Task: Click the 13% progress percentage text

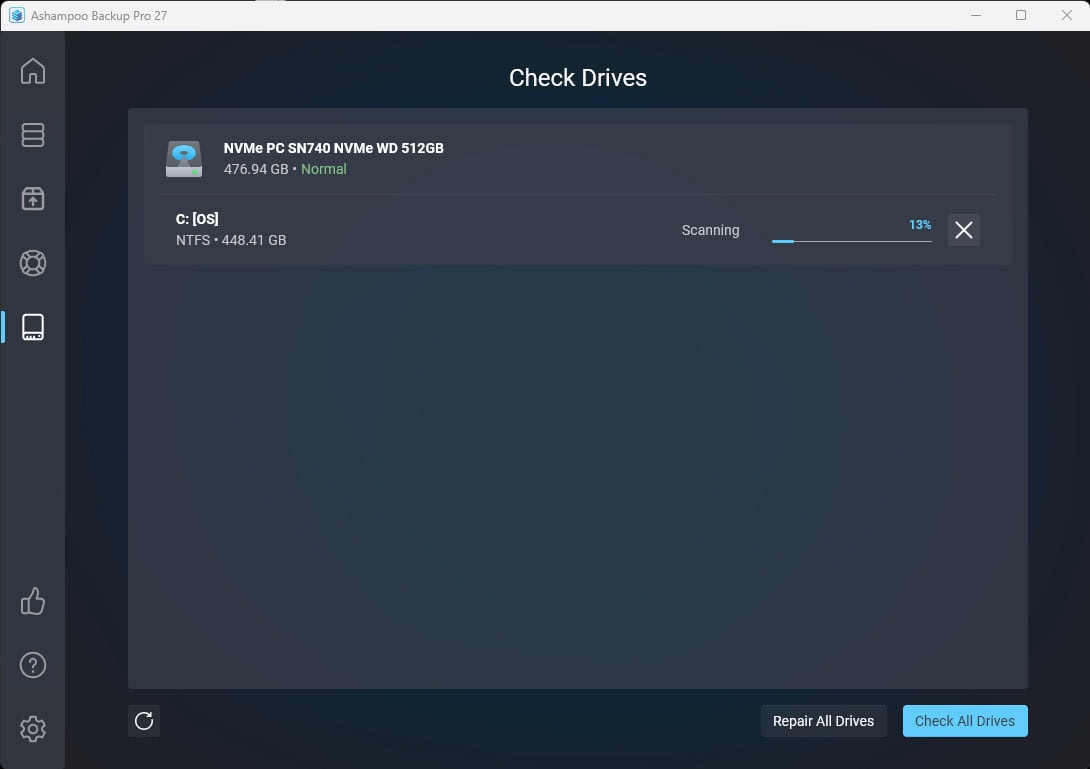Action: (x=919, y=225)
